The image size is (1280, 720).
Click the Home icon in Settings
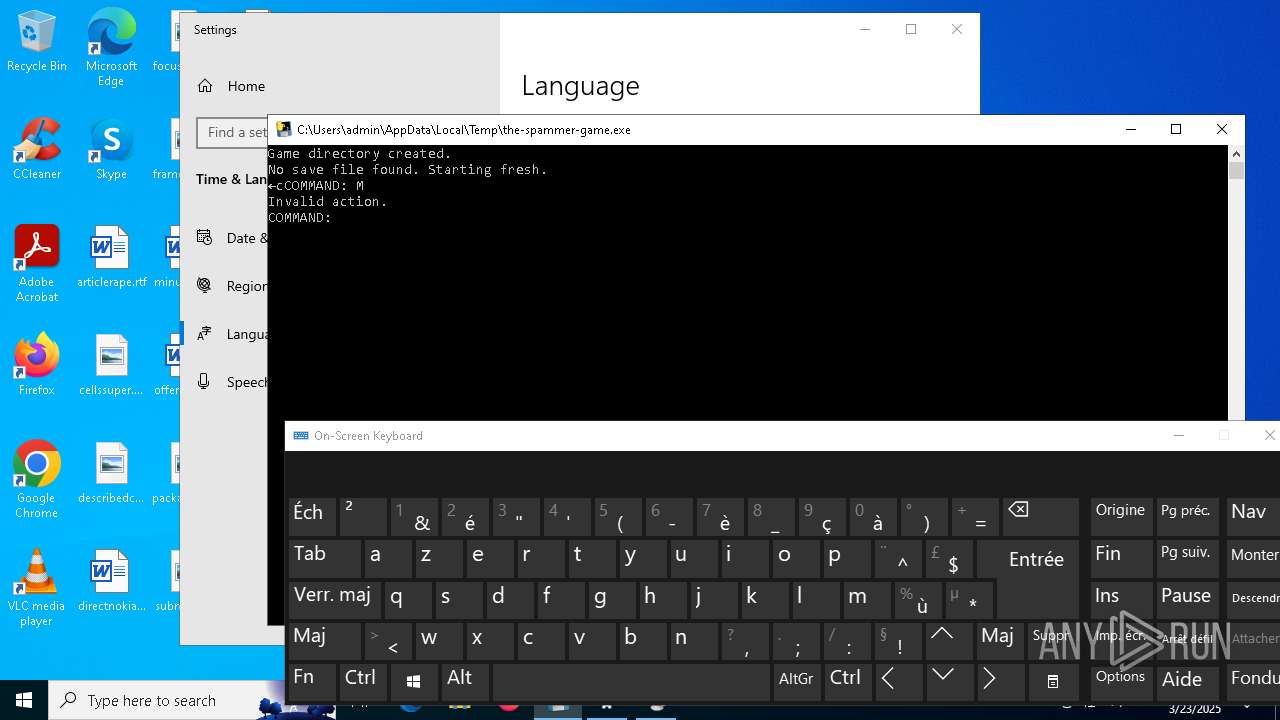205,86
